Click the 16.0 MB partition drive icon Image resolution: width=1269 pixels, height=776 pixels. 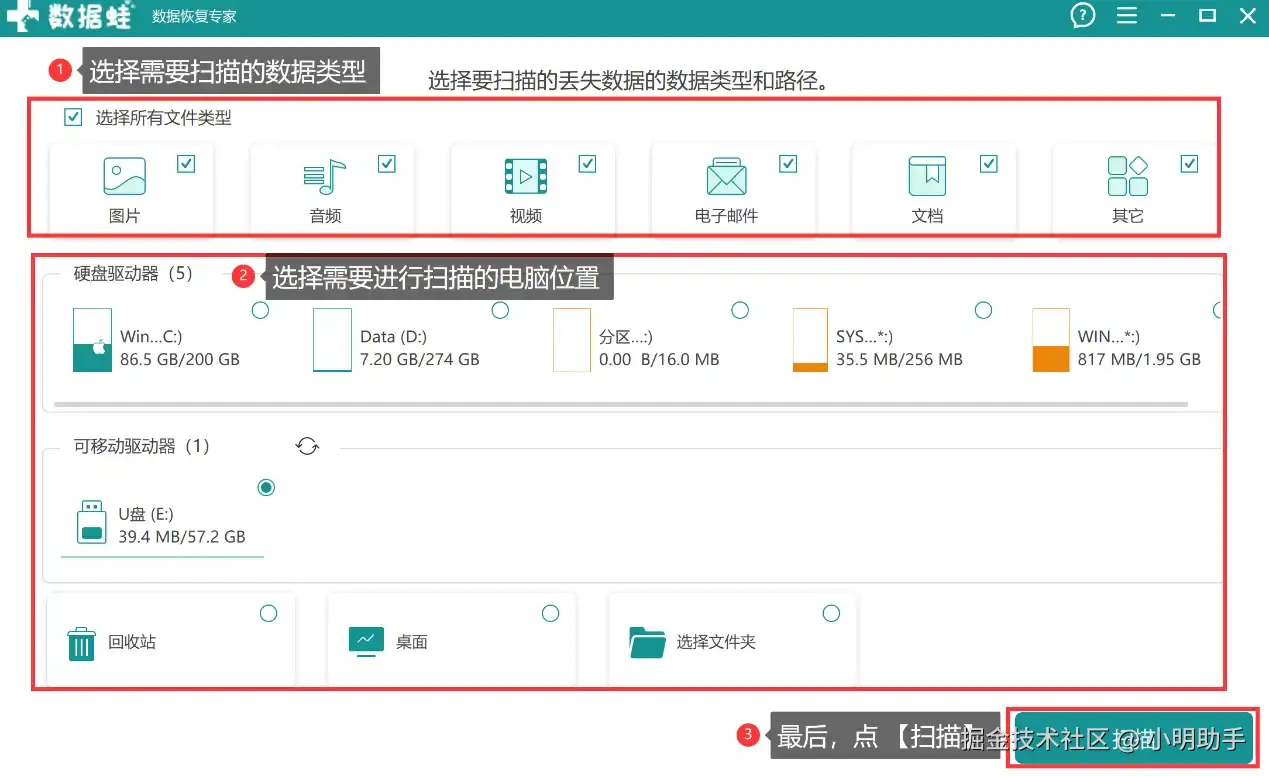(x=572, y=340)
